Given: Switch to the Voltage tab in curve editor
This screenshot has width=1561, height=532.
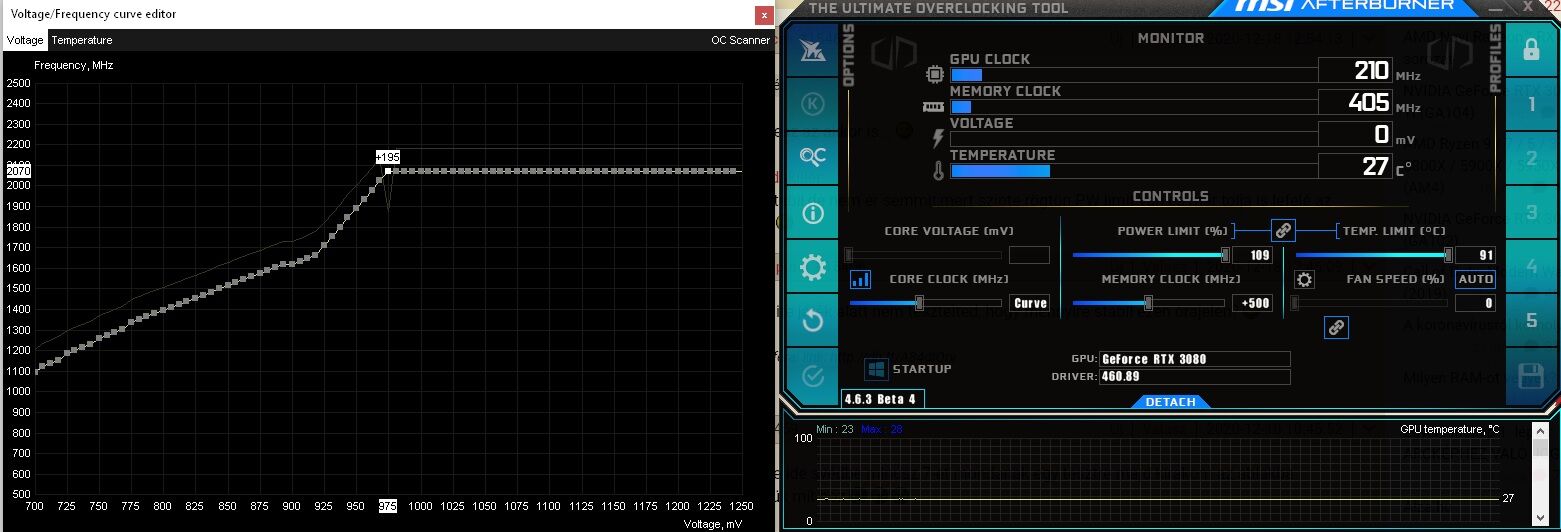Looking at the screenshot, I should click(25, 40).
